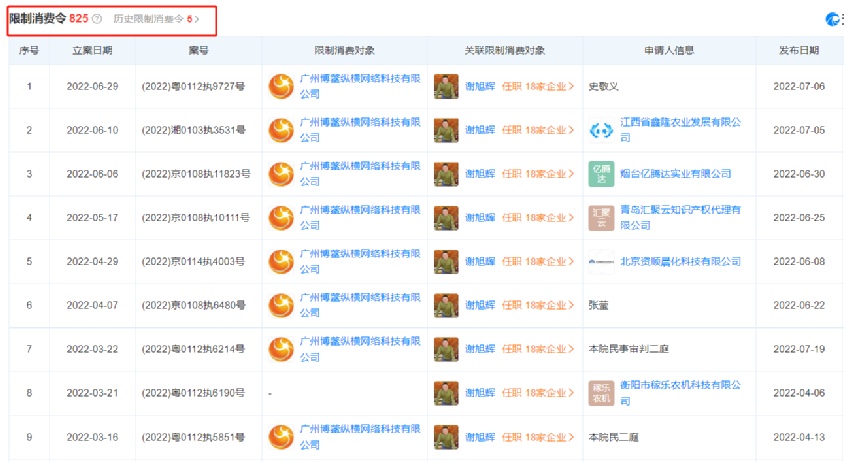The height and width of the screenshot is (462, 844).
Task: Select case number (2022)湘0103执3531号
Action: point(193,130)
